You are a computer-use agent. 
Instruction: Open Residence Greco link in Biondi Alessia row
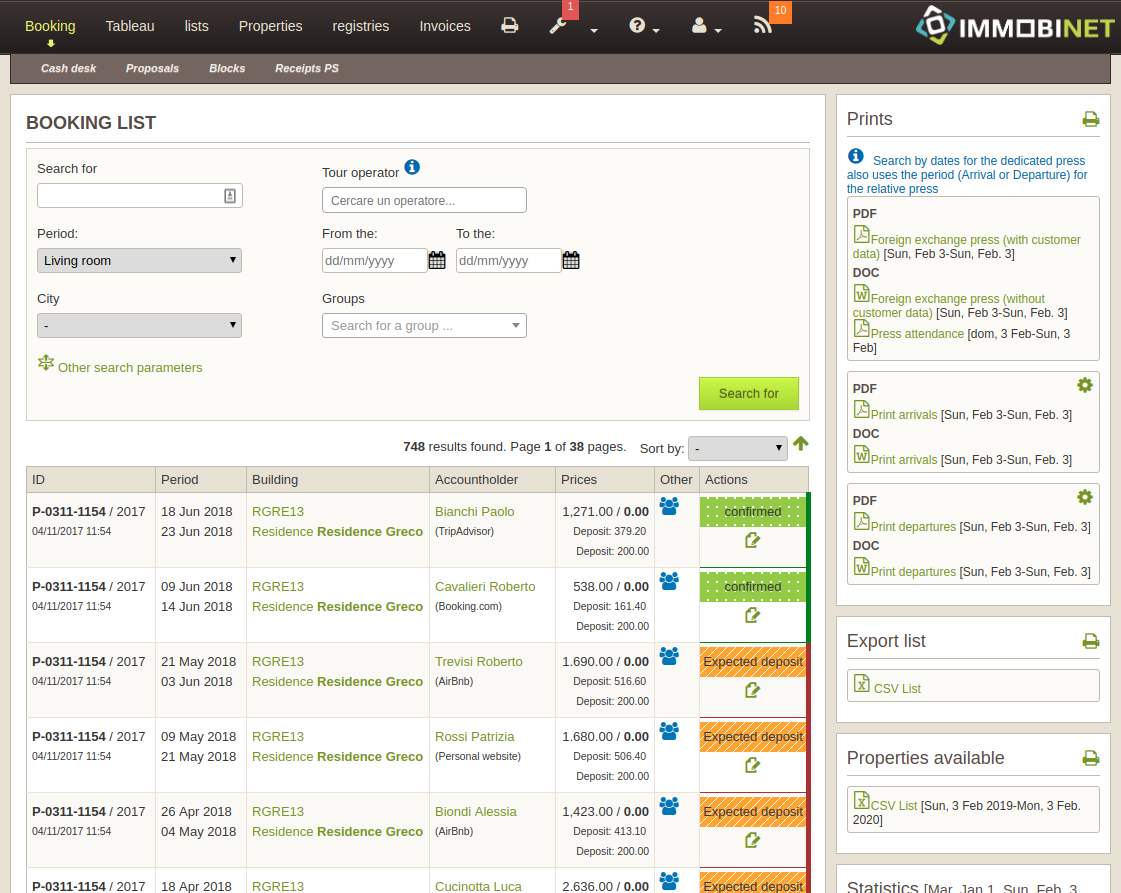(337, 832)
